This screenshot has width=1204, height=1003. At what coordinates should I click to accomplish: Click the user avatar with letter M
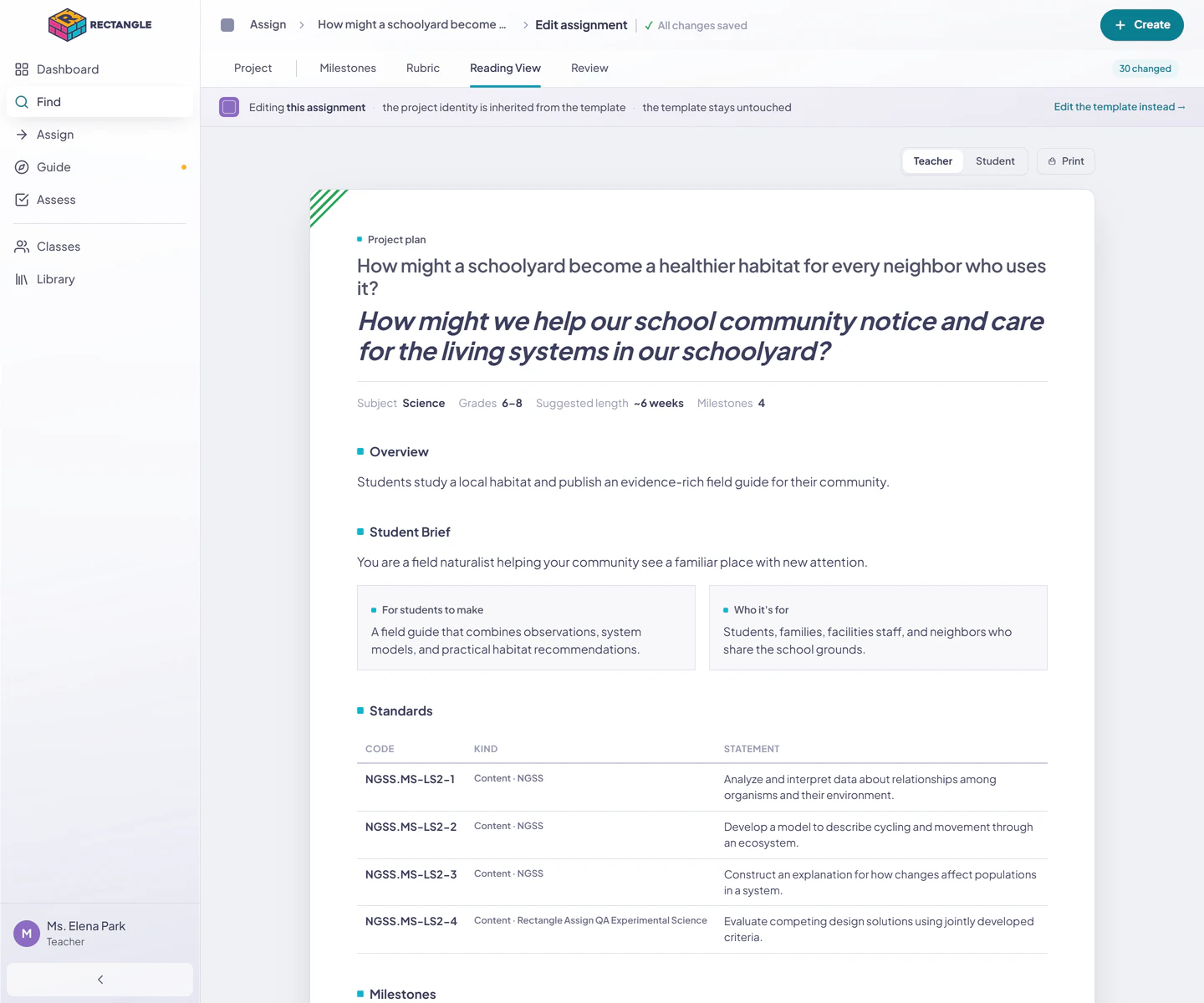[27, 934]
